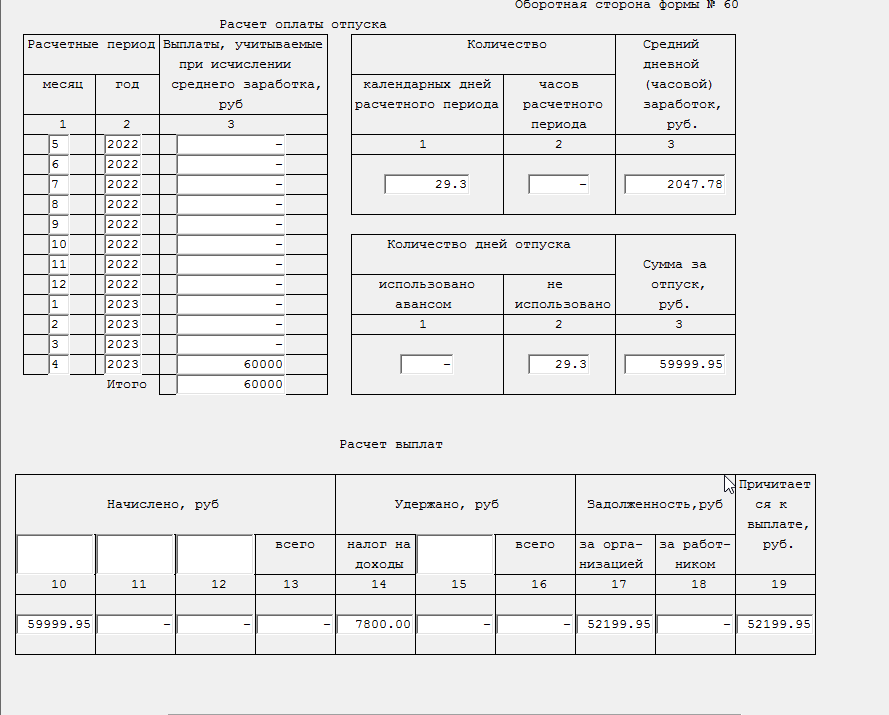Select the column 10 accrued amount value field

[55, 624]
